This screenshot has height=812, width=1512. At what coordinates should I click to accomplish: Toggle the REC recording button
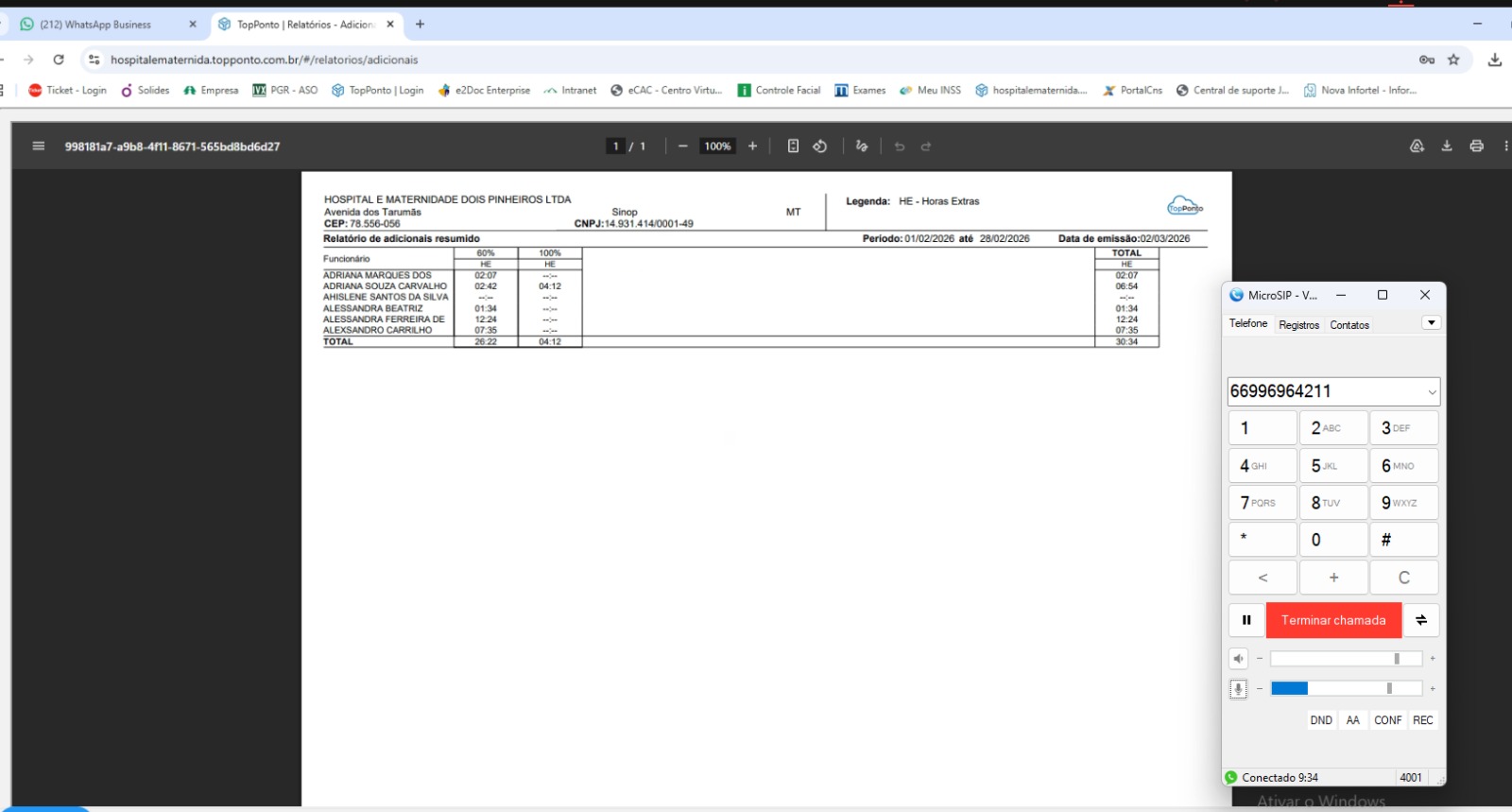(1422, 720)
